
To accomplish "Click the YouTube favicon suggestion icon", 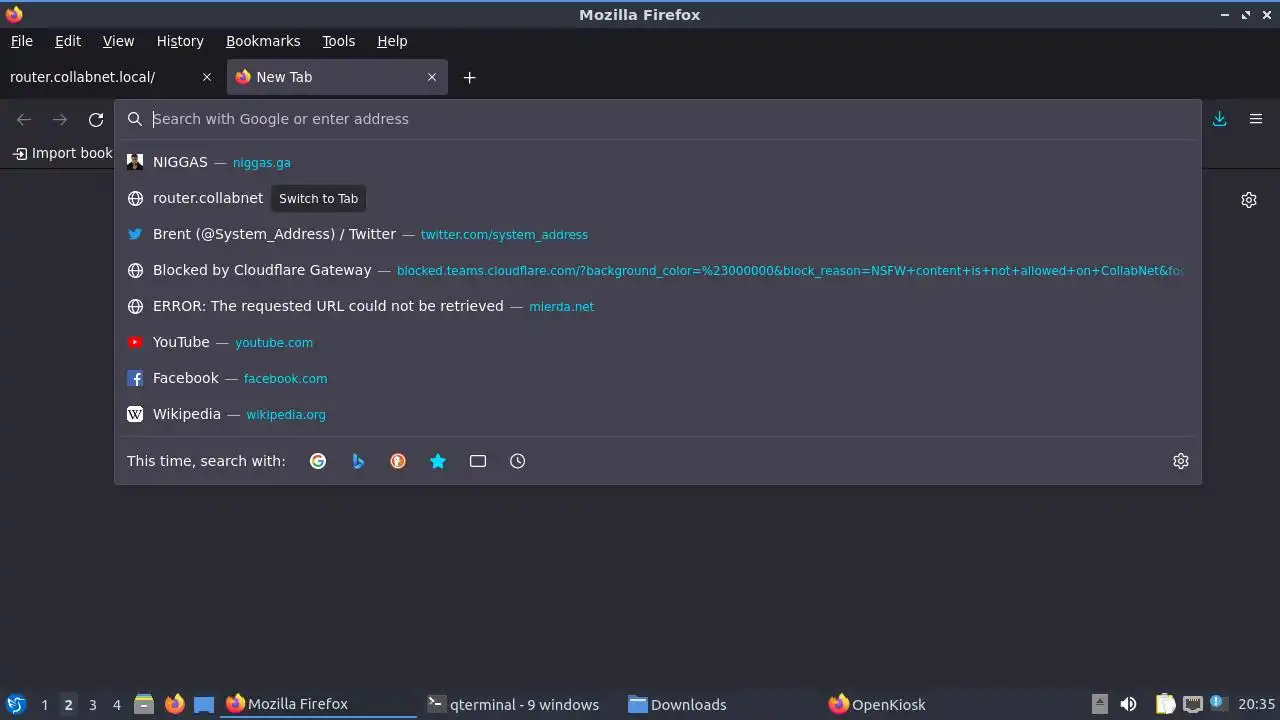I will coord(135,342).
